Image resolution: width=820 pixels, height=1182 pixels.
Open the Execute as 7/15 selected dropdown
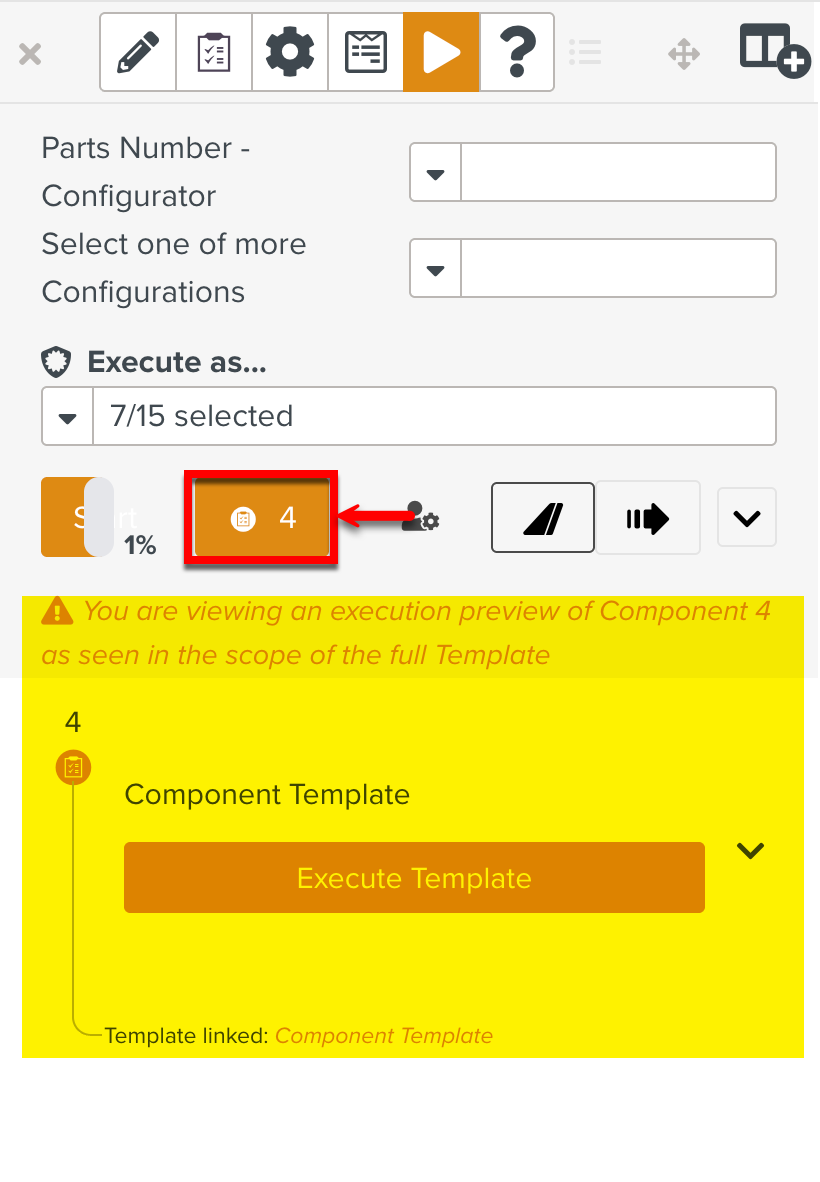click(67, 416)
